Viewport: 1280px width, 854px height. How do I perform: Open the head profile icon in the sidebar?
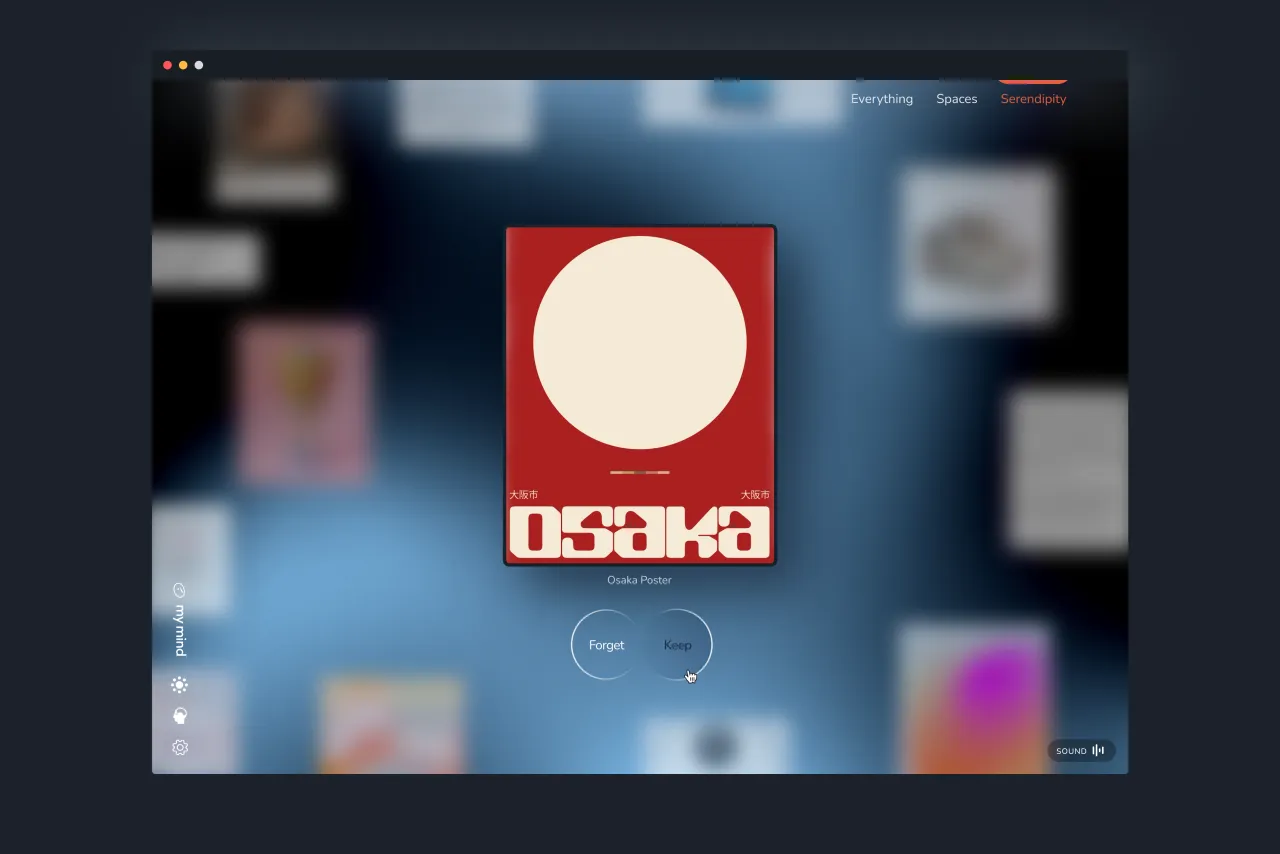point(180,716)
